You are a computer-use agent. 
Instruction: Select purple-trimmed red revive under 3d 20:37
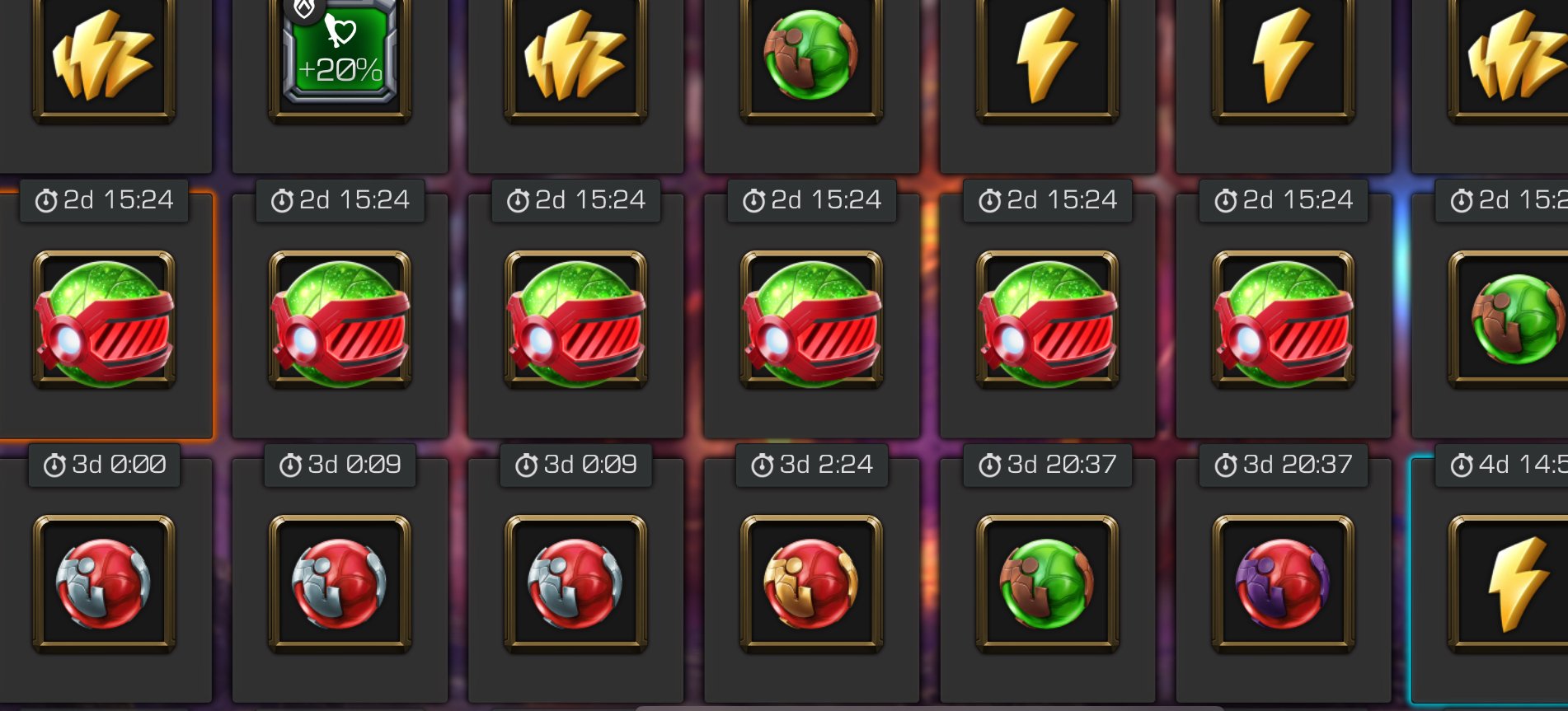coord(1283,583)
